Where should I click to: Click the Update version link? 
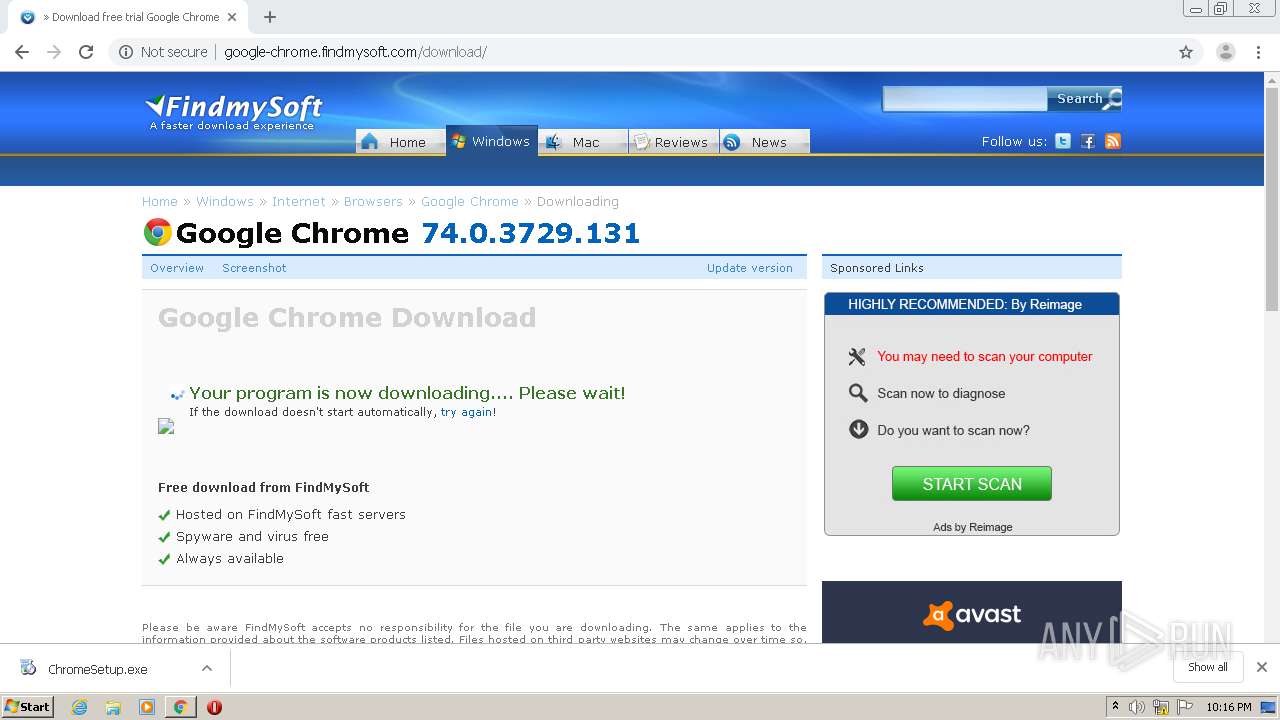750,268
